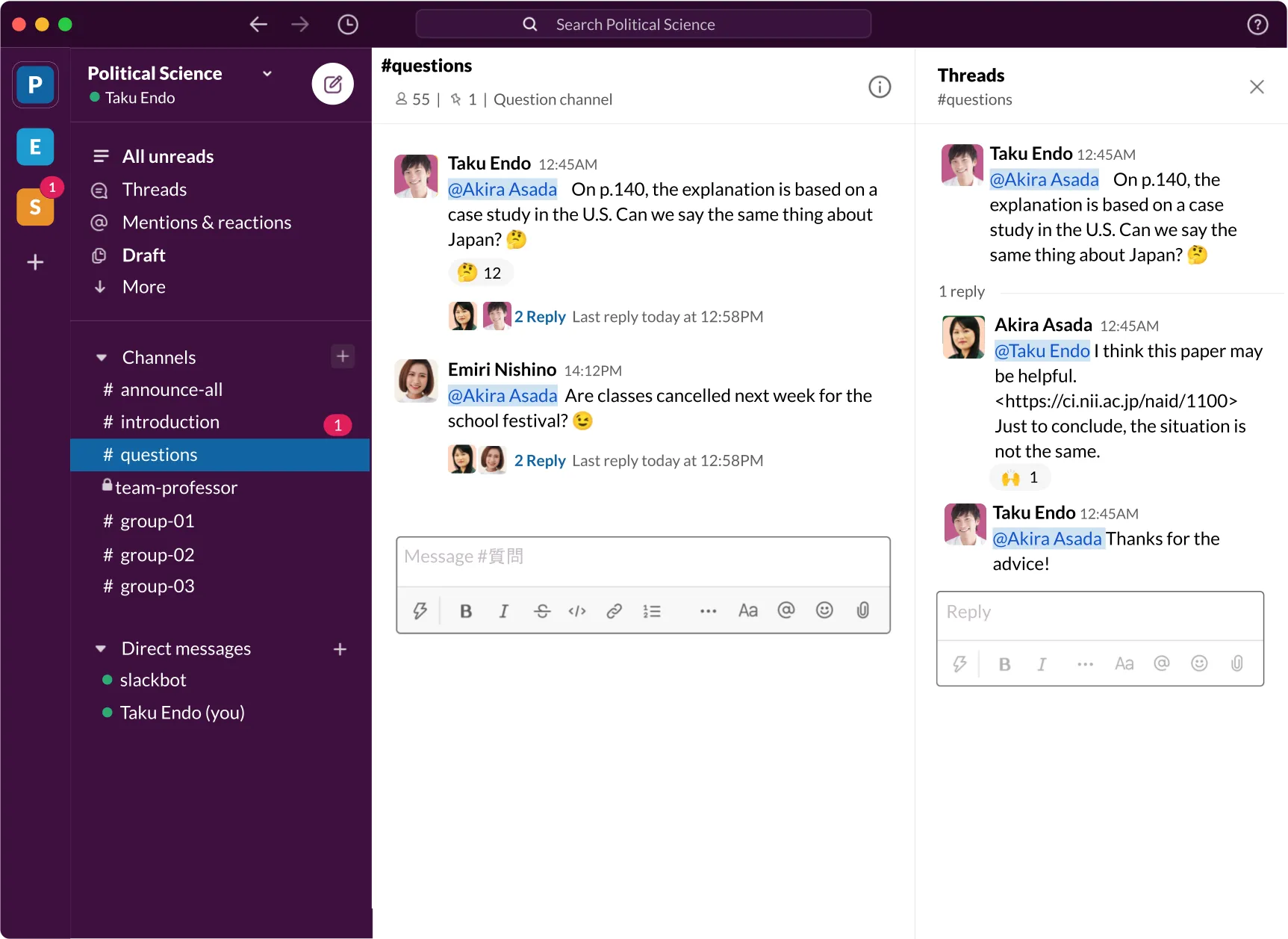This screenshot has height=939, width=1288.
Task: Collapse the Direct messages section
Action: [101, 649]
